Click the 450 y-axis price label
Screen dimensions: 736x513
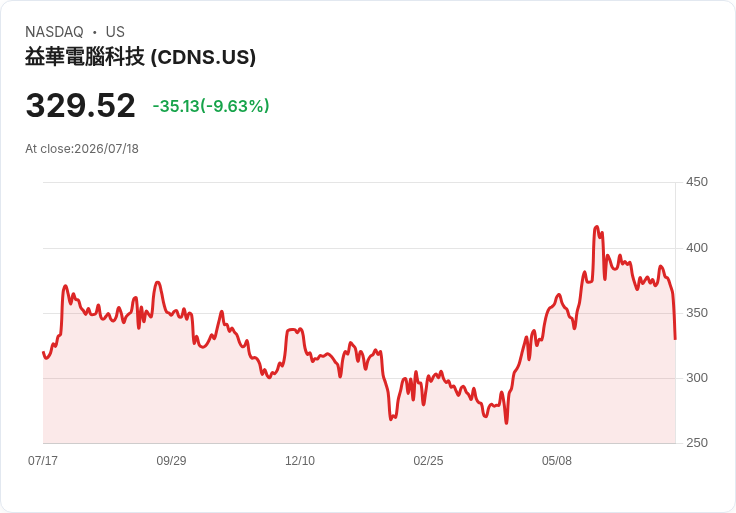pyautogui.click(x=697, y=182)
